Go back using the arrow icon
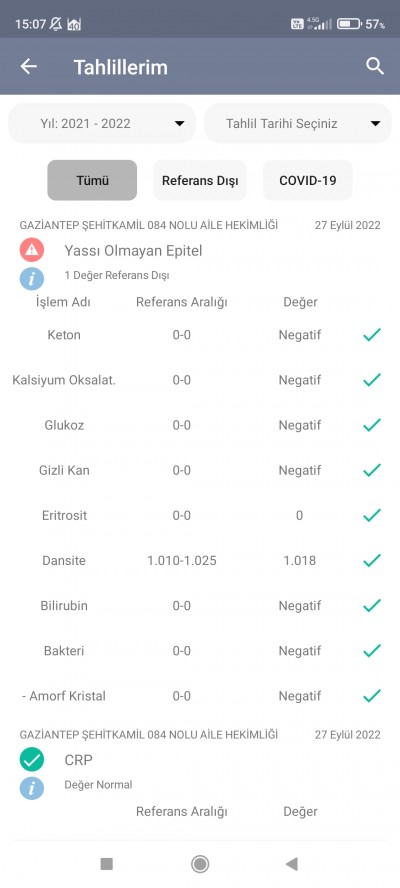 pos(28,66)
